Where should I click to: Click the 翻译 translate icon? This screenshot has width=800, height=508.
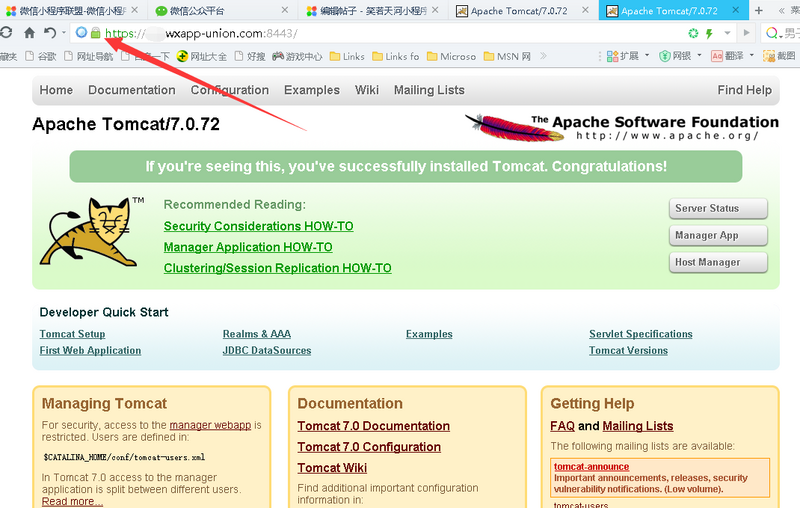point(717,56)
